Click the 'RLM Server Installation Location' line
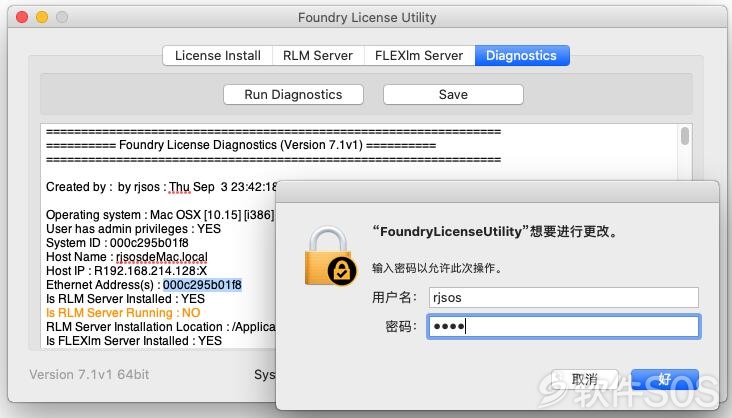This screenshot has height=418, width=732. pos(161,327)
